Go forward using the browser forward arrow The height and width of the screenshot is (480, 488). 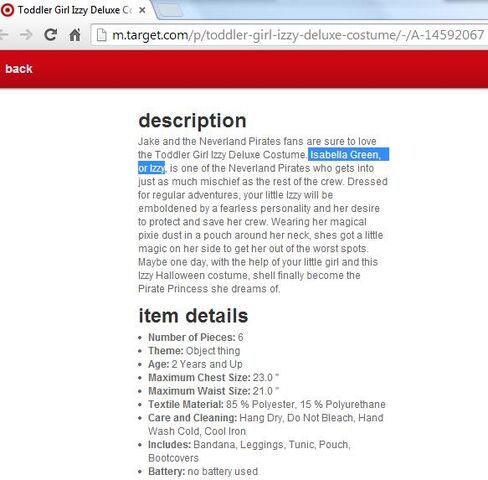26,35
